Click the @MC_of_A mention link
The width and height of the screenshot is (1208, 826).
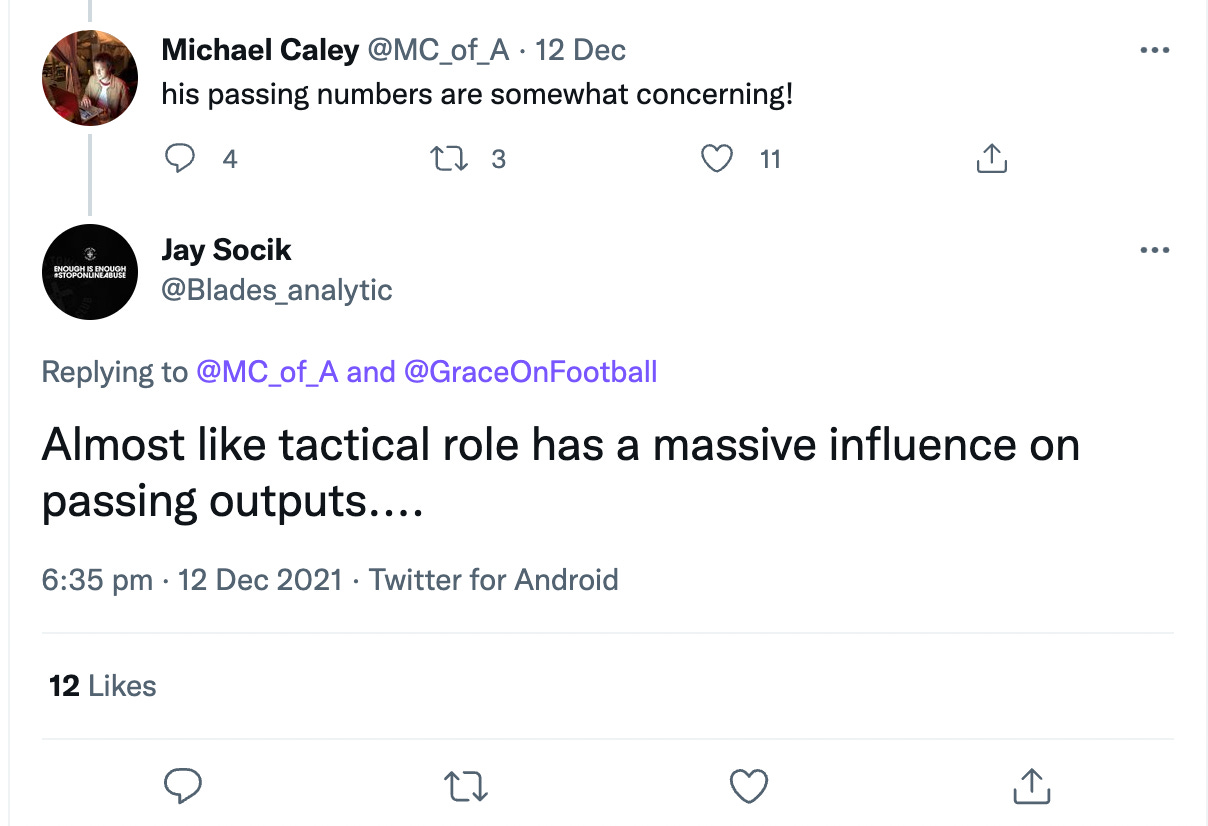pyautogui.click(x=267, y=373)
